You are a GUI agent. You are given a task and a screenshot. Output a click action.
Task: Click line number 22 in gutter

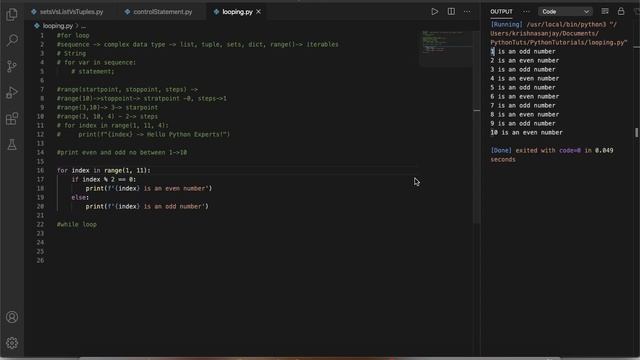[40, 224]
